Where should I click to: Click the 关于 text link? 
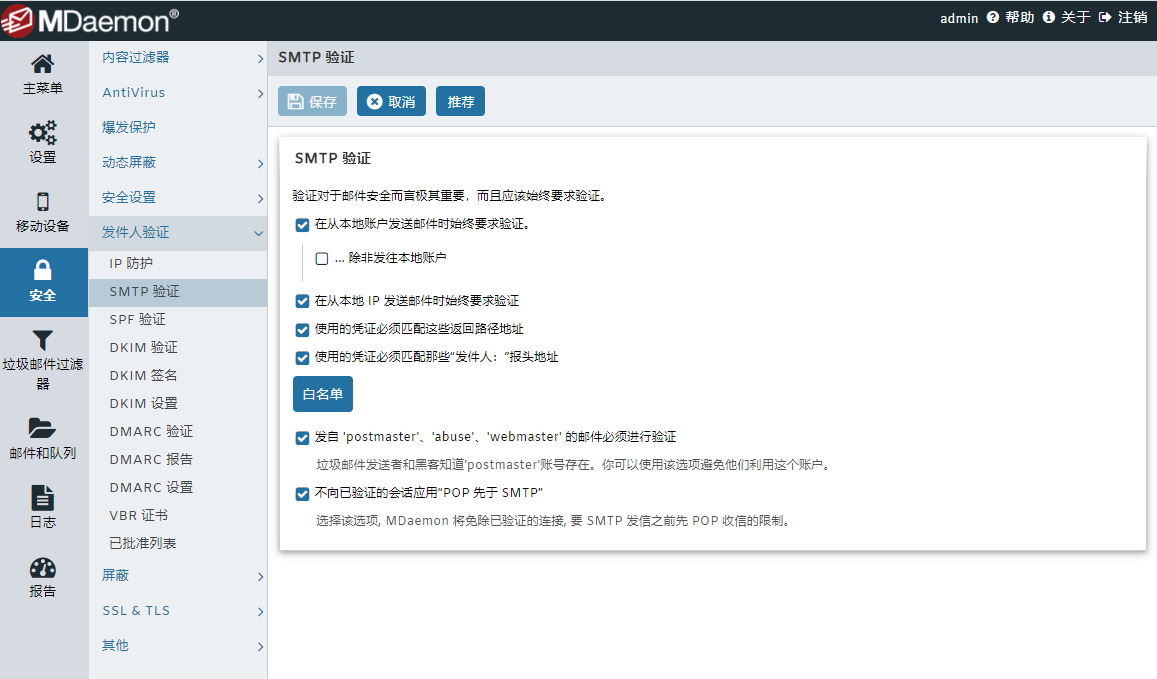(1076, 17)
